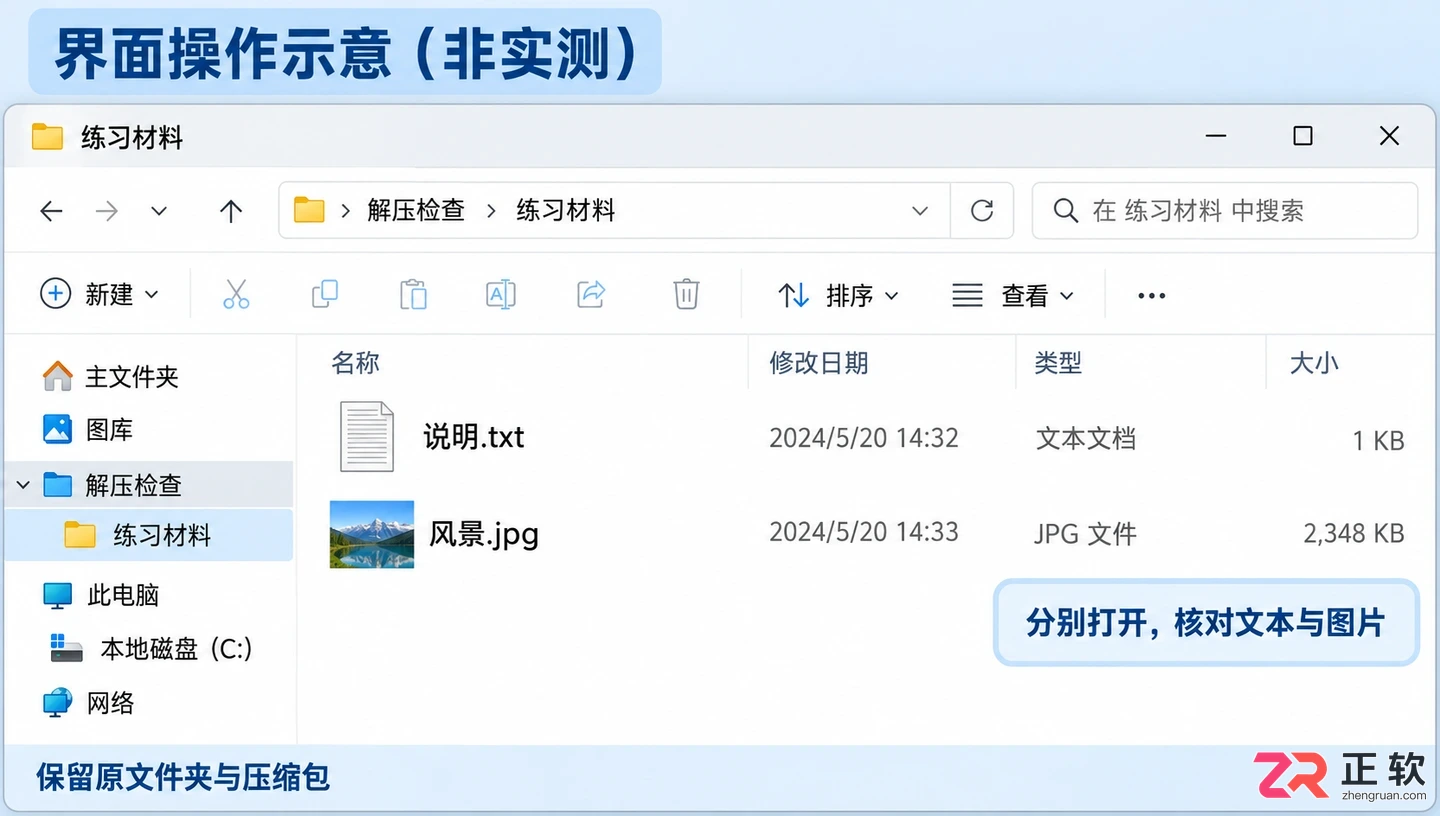Minimize the 练习材料 window

[1216, 137]
